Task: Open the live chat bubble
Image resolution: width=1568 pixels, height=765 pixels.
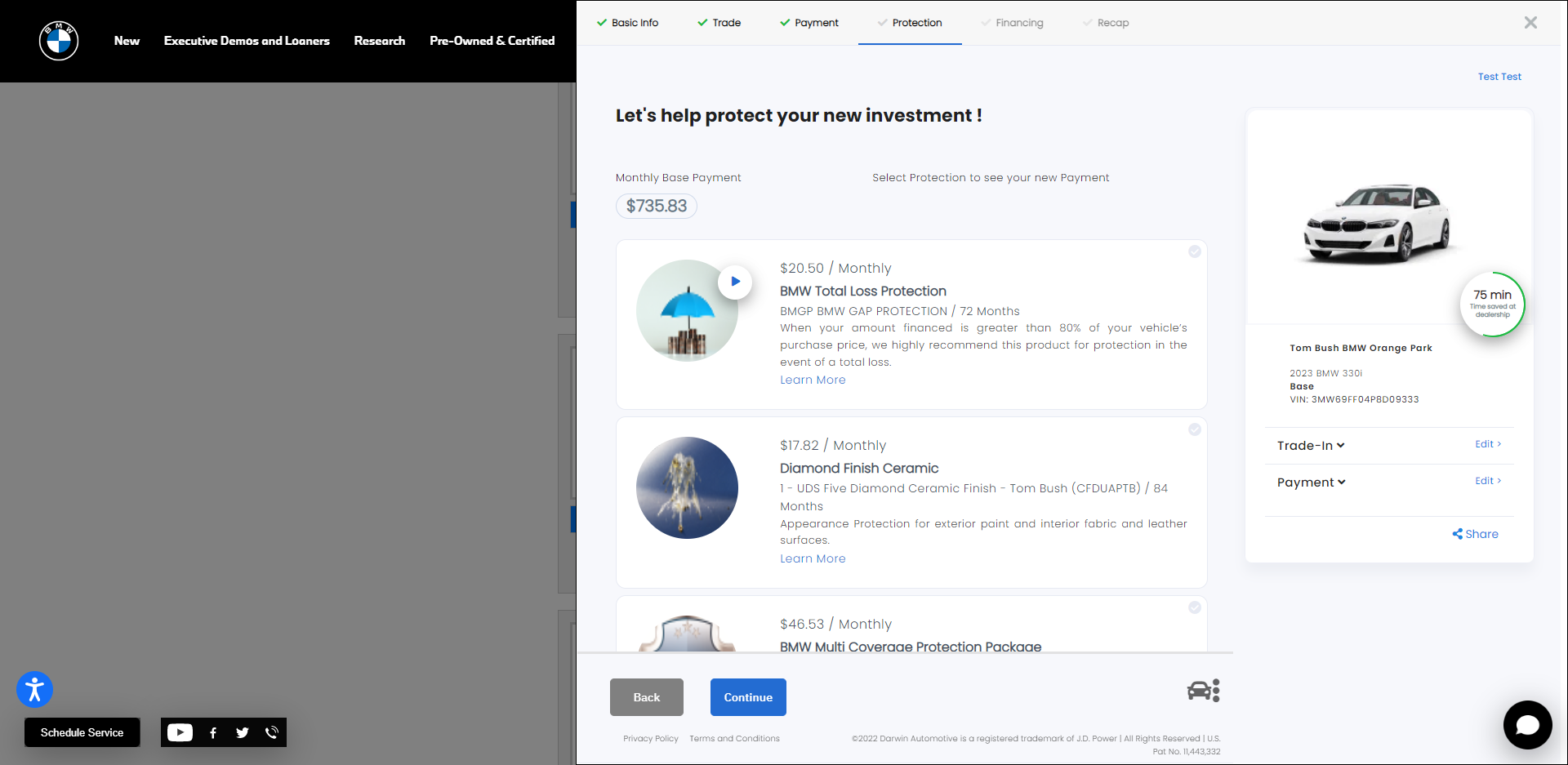Action: point(1527,724)
